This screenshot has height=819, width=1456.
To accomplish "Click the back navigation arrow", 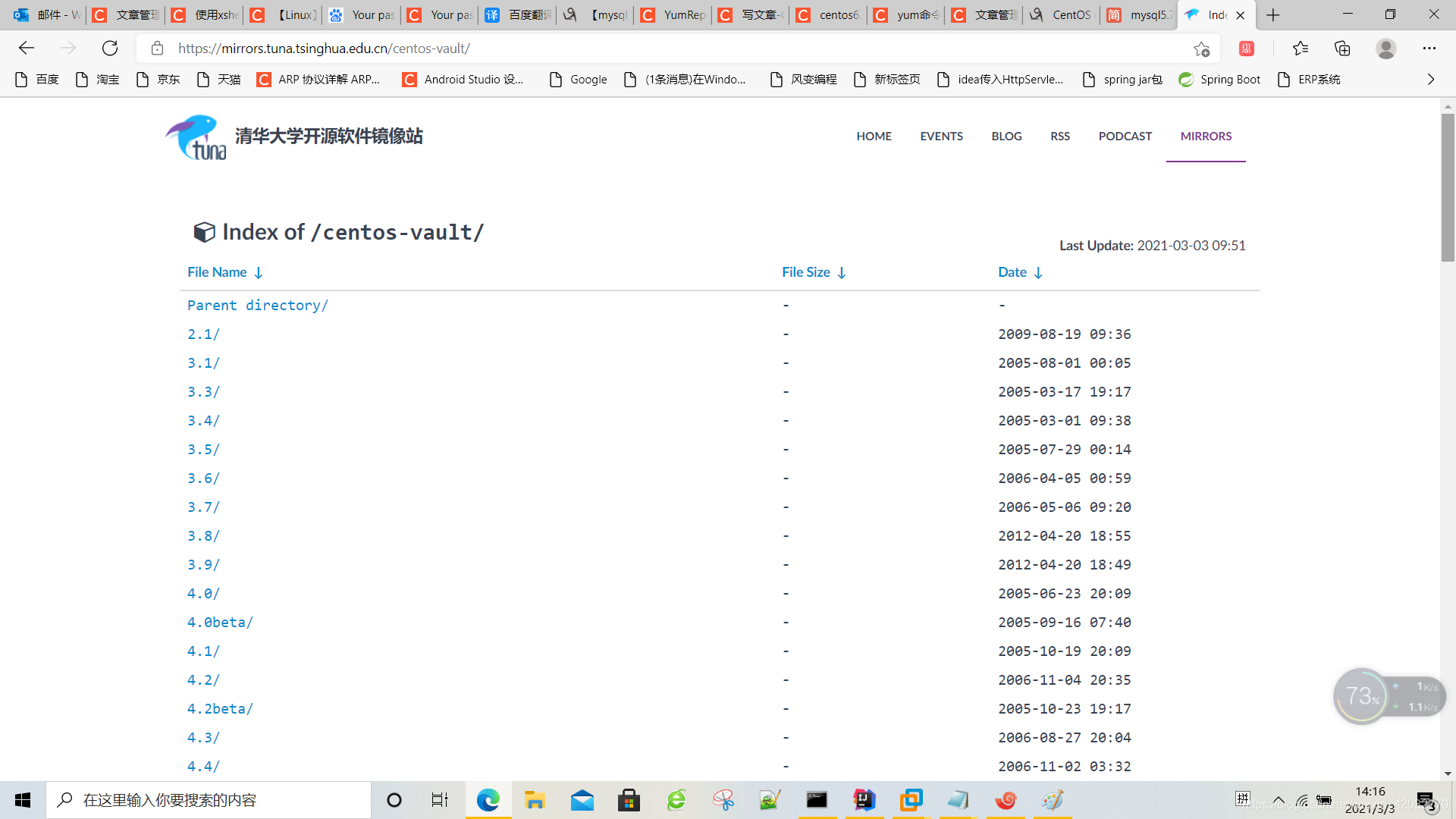I will 27,49.
